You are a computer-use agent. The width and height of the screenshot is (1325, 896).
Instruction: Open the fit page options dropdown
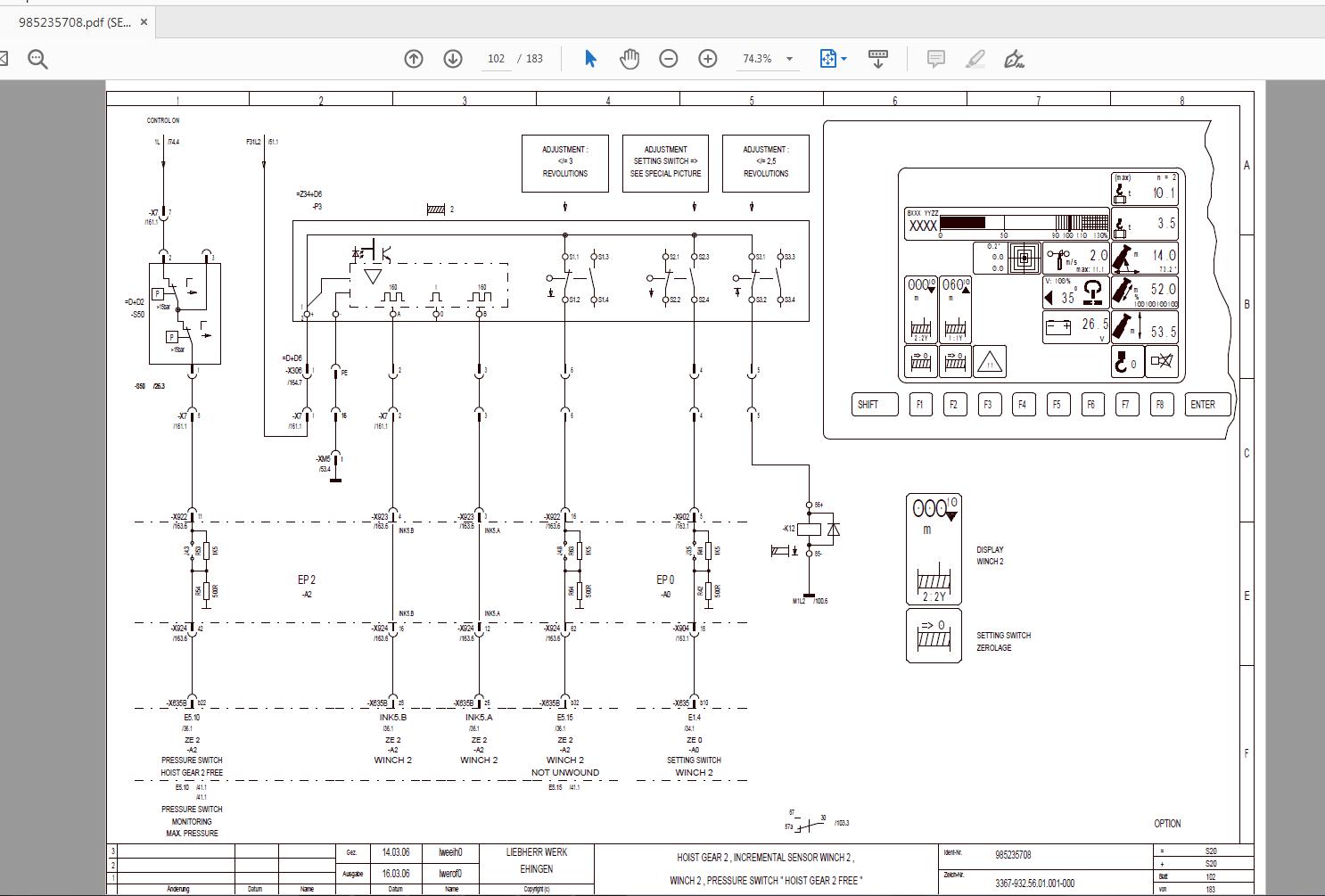coord(834,59)
